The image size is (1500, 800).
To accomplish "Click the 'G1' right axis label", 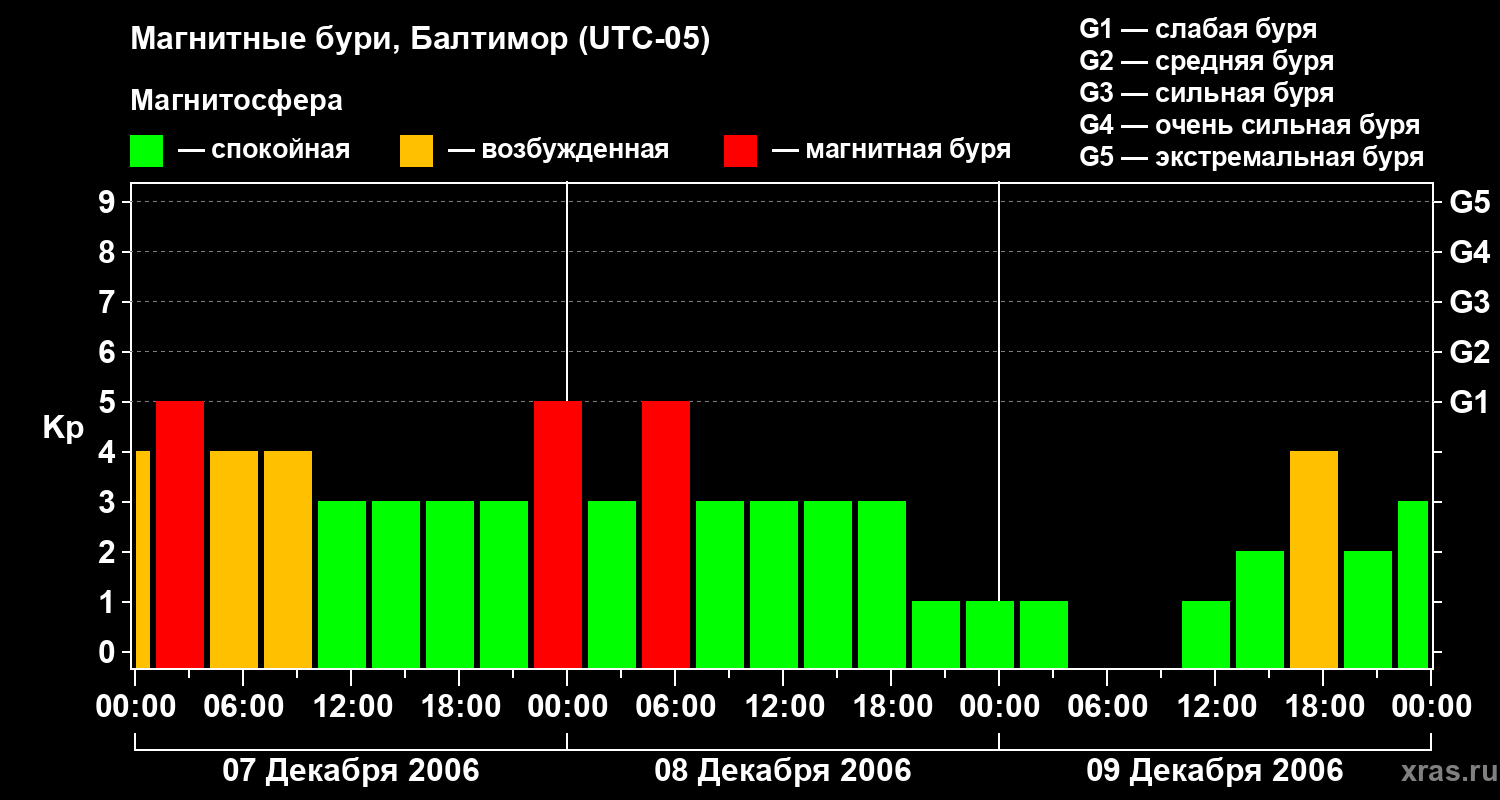I will coord(1469,402).
